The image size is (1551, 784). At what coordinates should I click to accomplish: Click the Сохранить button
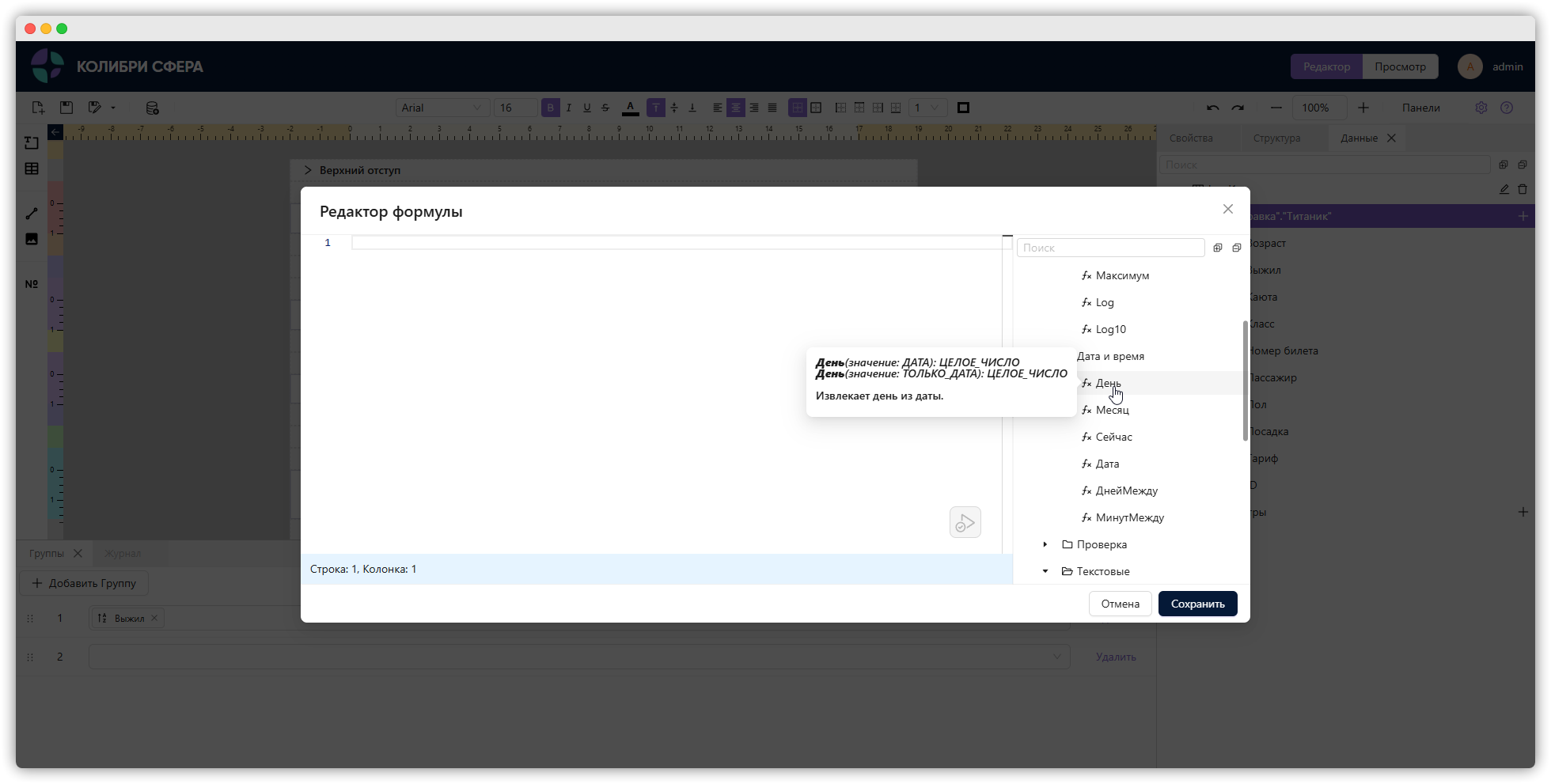click(x=1197, y=604)
